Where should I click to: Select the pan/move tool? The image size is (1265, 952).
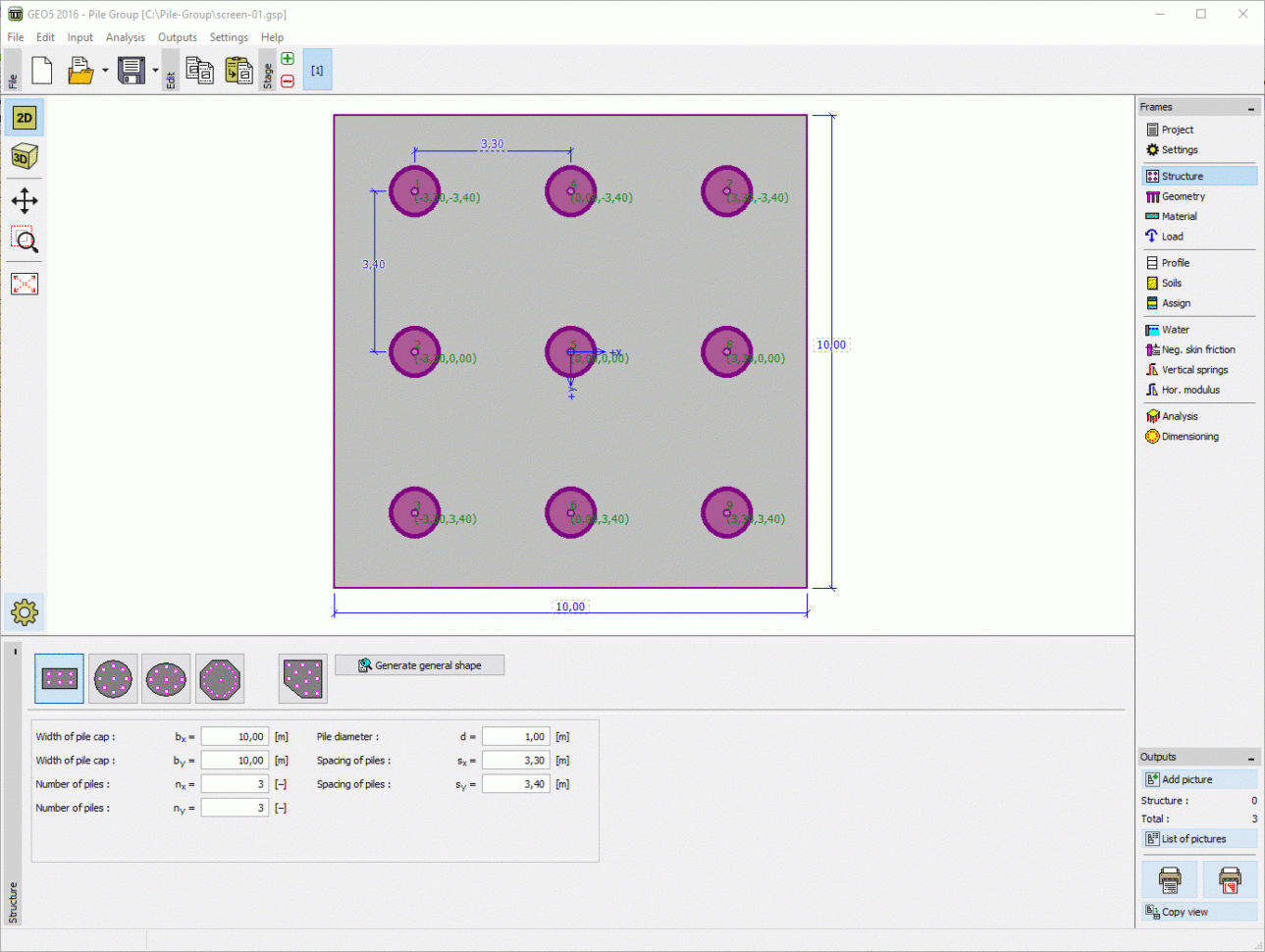pyautogui.click(x=24, y=198)
